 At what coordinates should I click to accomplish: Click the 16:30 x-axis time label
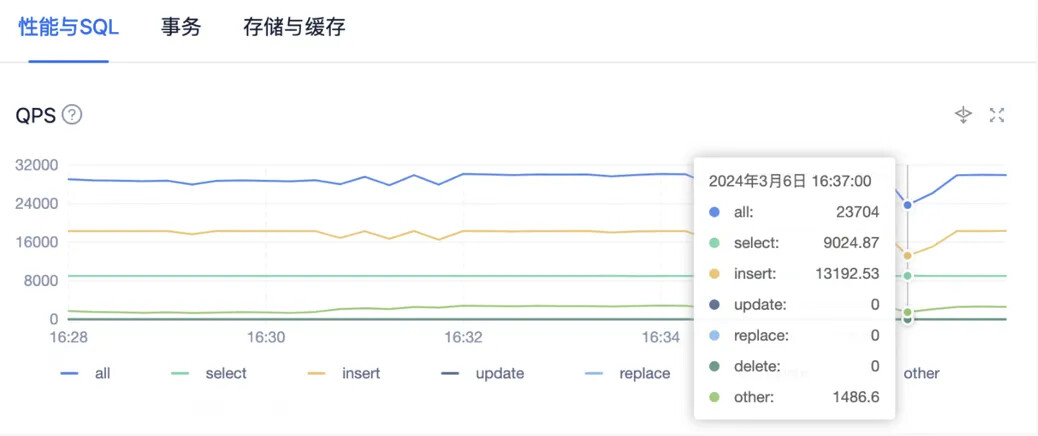coord(266,338)
